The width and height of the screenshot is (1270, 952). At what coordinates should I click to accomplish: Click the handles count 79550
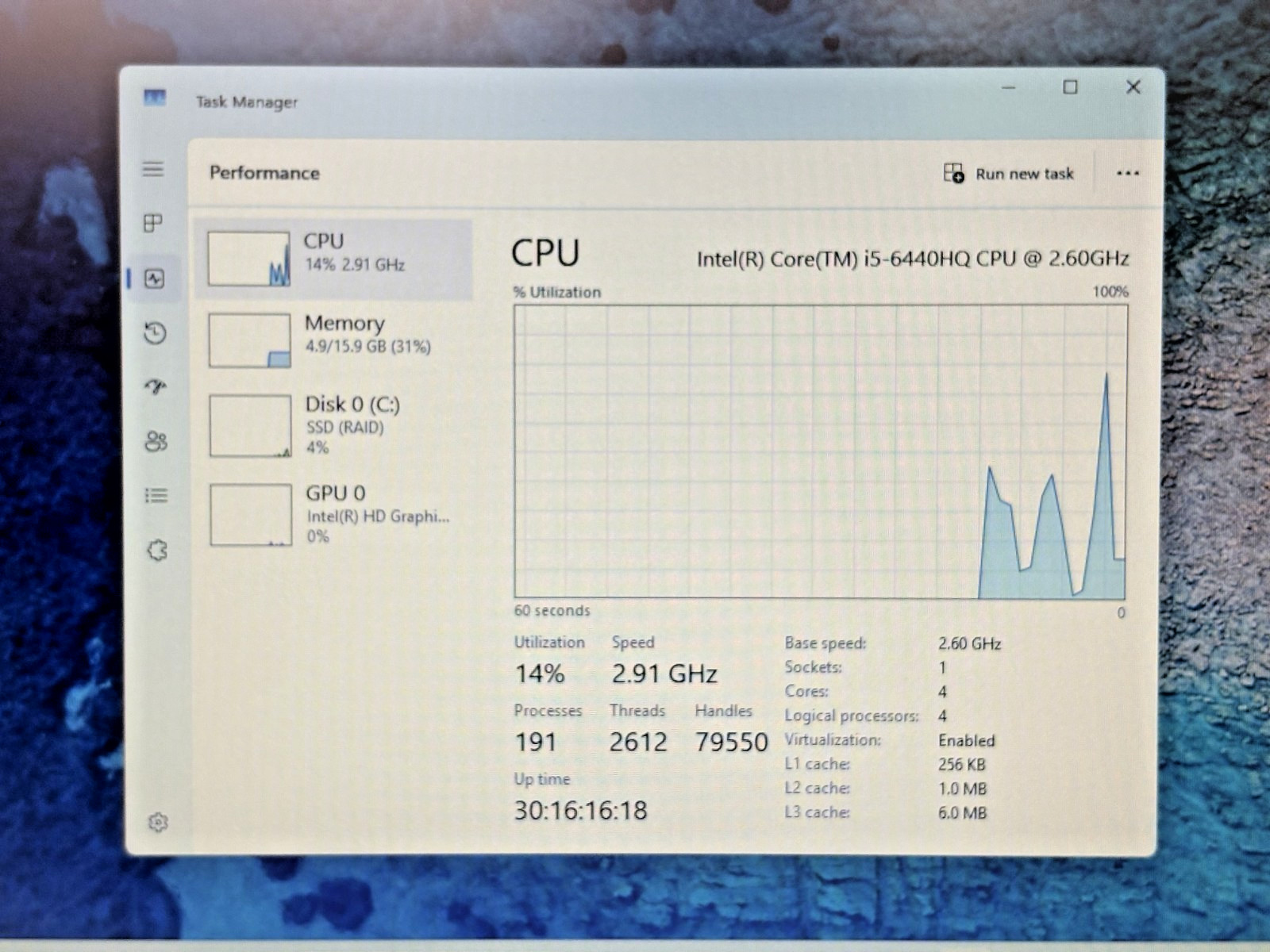point(732,743)
